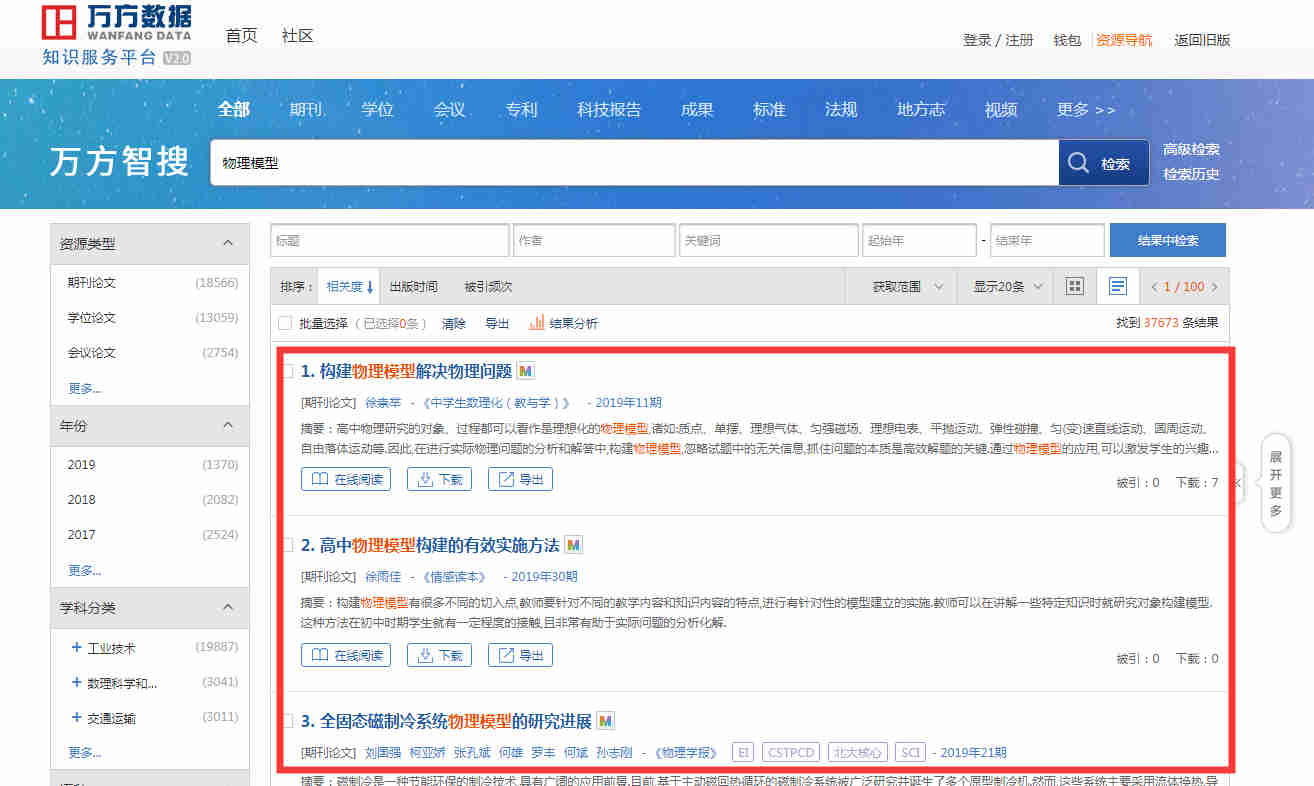Open the 获取范围 dropdown

pyautogui.click(x=908, y=287)
